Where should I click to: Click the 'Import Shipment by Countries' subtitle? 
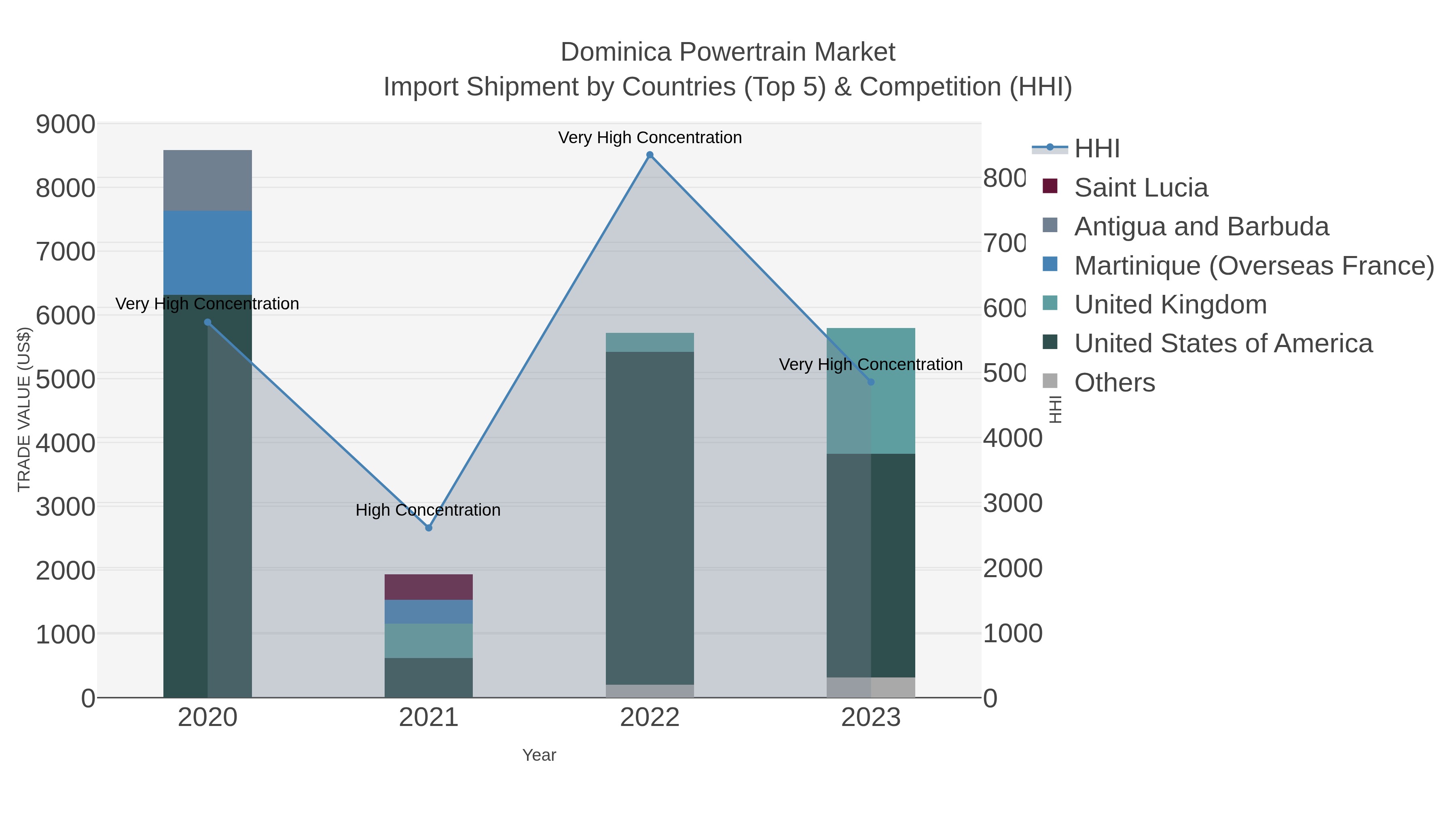728,87
